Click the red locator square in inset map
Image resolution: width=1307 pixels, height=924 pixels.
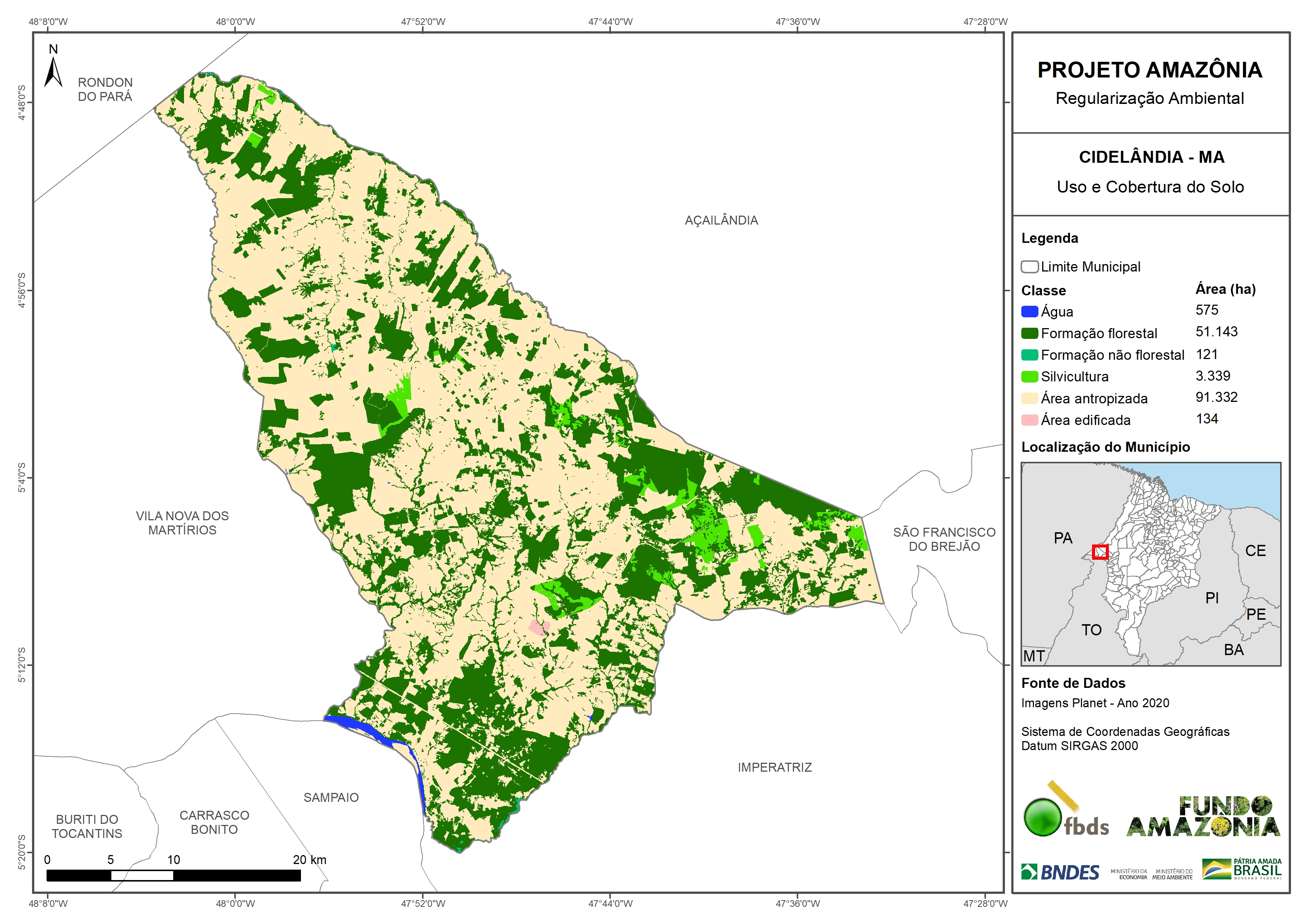tap(1100, 552)
